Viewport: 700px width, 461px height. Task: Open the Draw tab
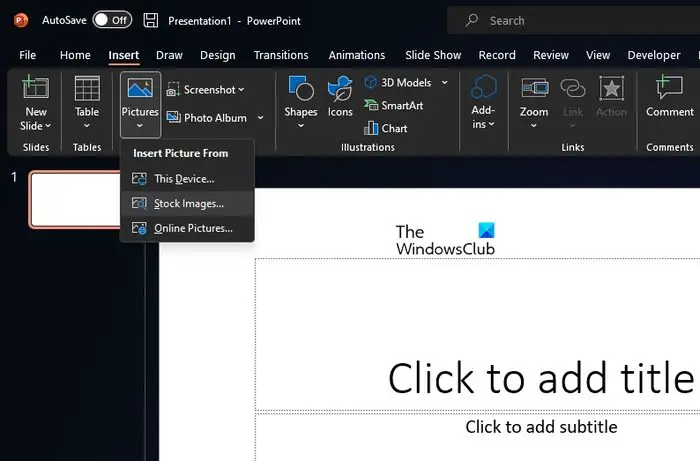point(169,55)
